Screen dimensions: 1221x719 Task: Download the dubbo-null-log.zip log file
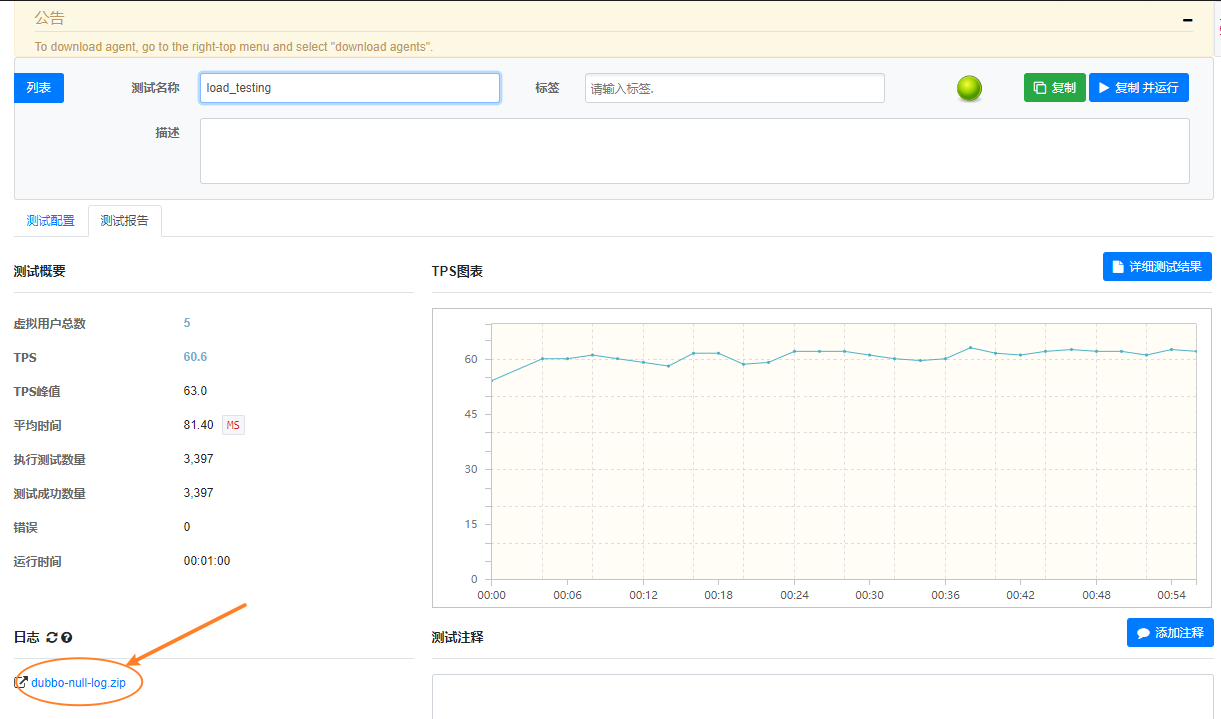click(78, 683)
